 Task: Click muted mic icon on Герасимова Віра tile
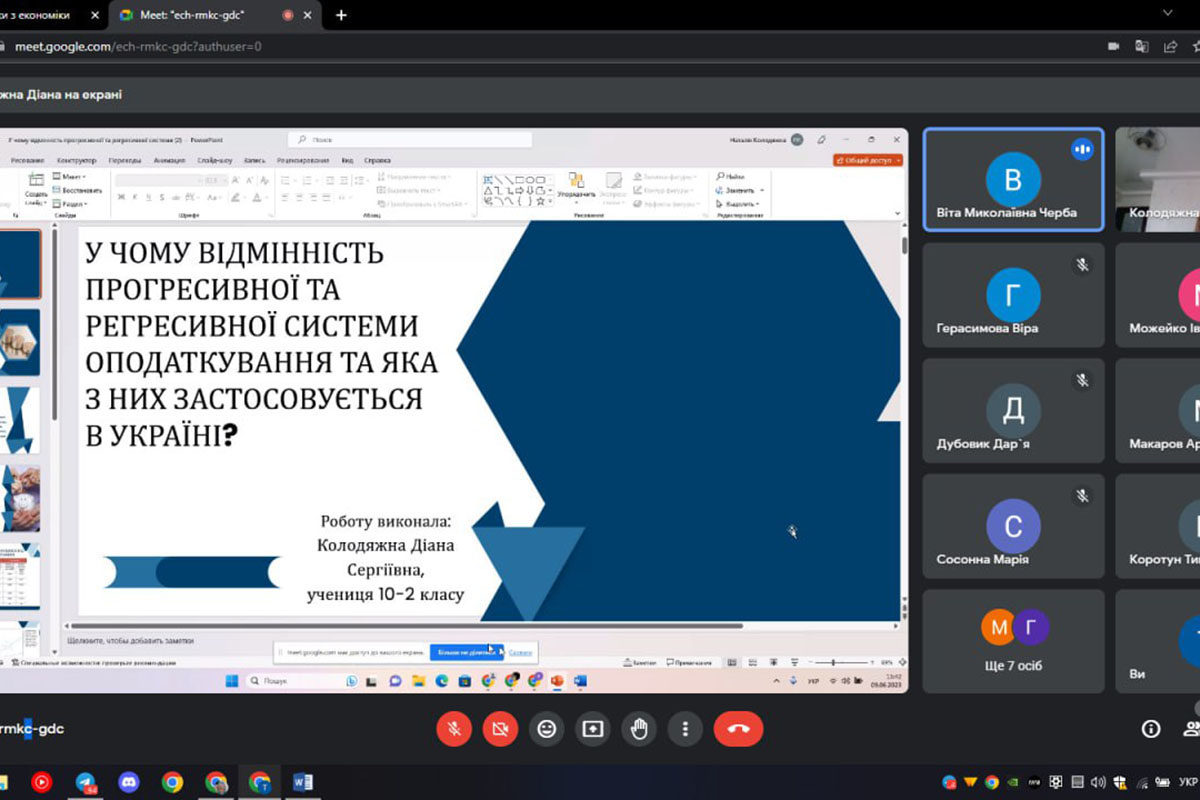coord(1081,265)
